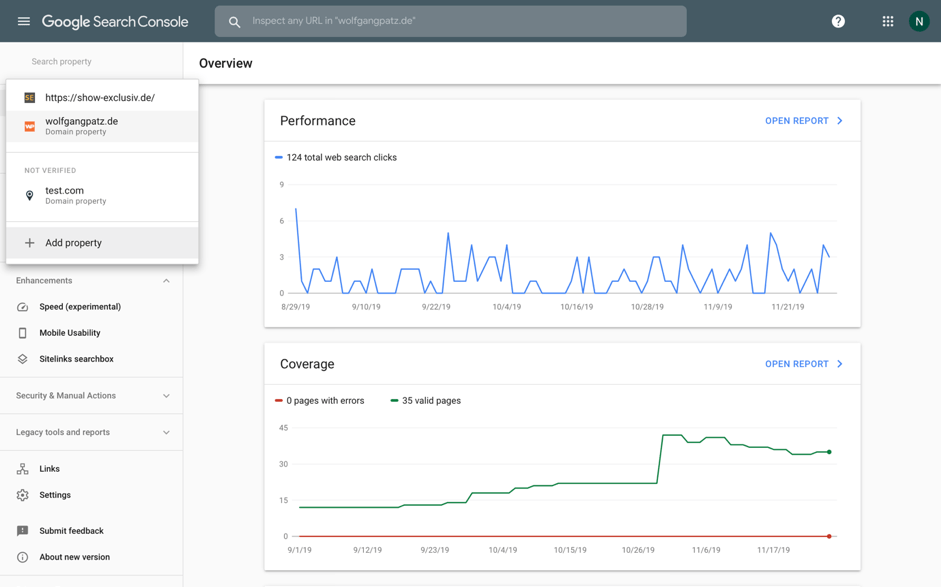Click the Sitelinks searchbox layers icon
Screen dimensions: 941x587
click(x=22, y=359)
